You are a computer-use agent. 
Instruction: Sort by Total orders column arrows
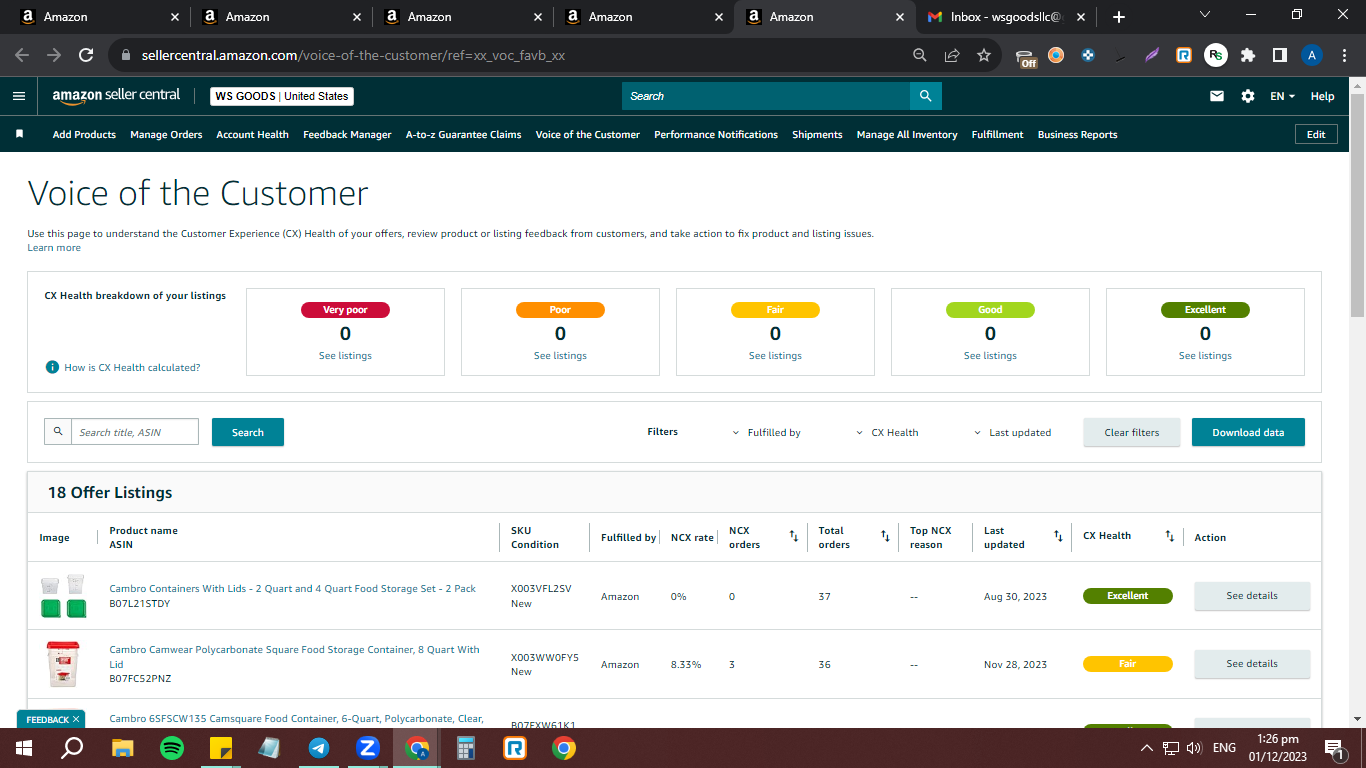coord(885,537)
